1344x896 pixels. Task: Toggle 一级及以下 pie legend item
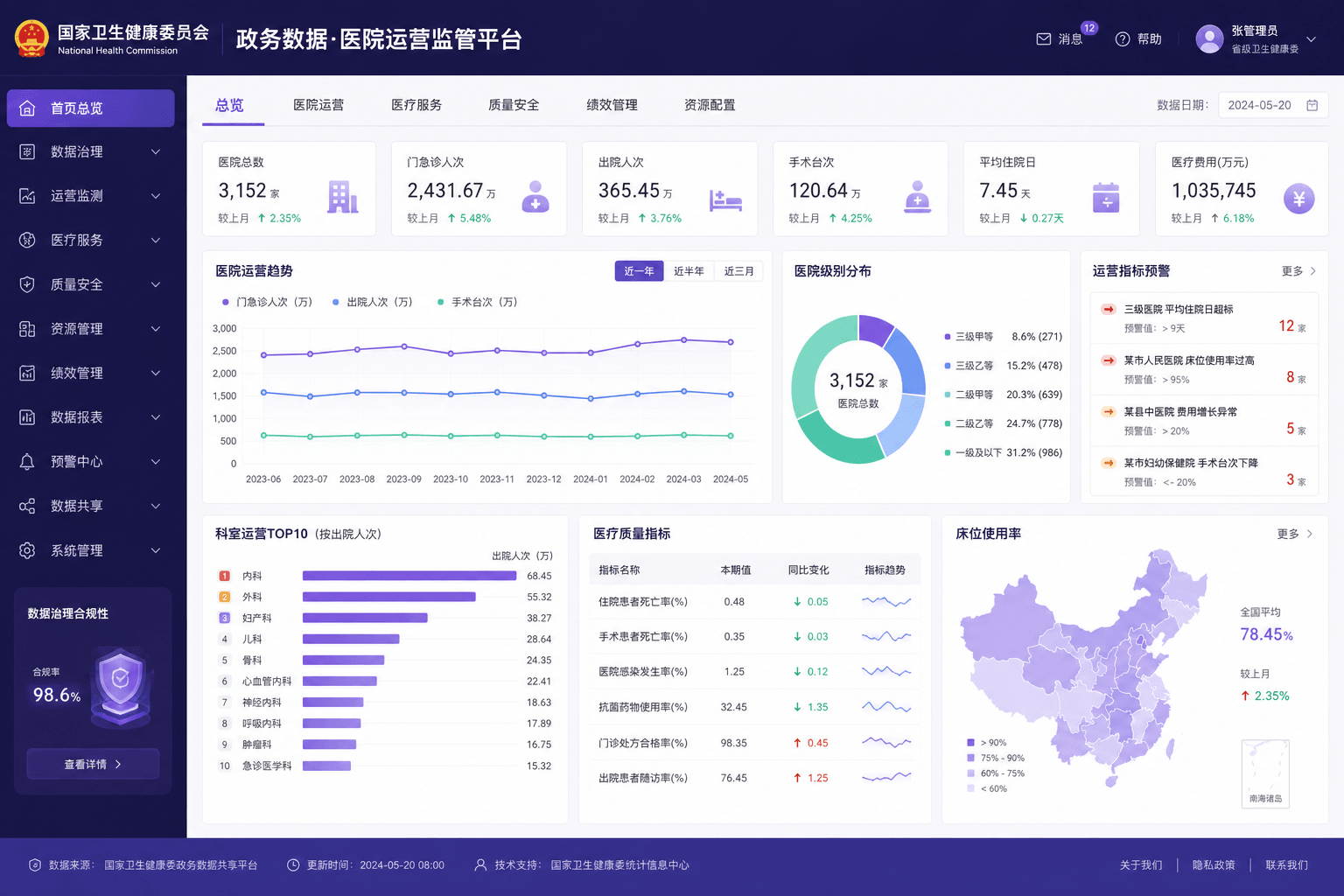[1003, 453]
